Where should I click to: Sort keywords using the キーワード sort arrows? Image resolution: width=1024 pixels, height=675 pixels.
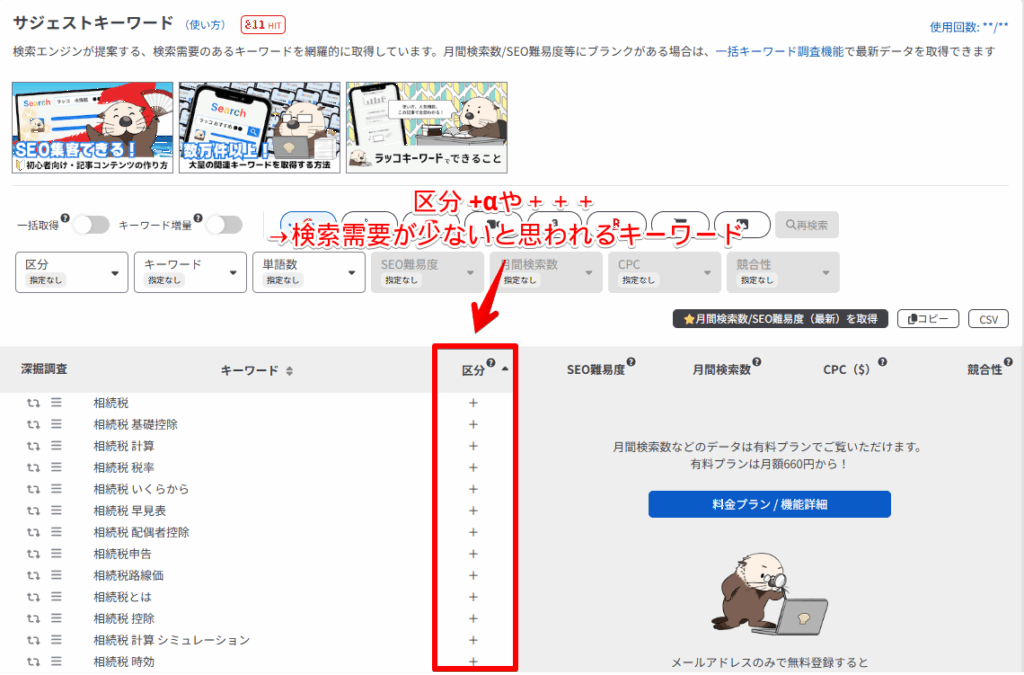point(289,371)
